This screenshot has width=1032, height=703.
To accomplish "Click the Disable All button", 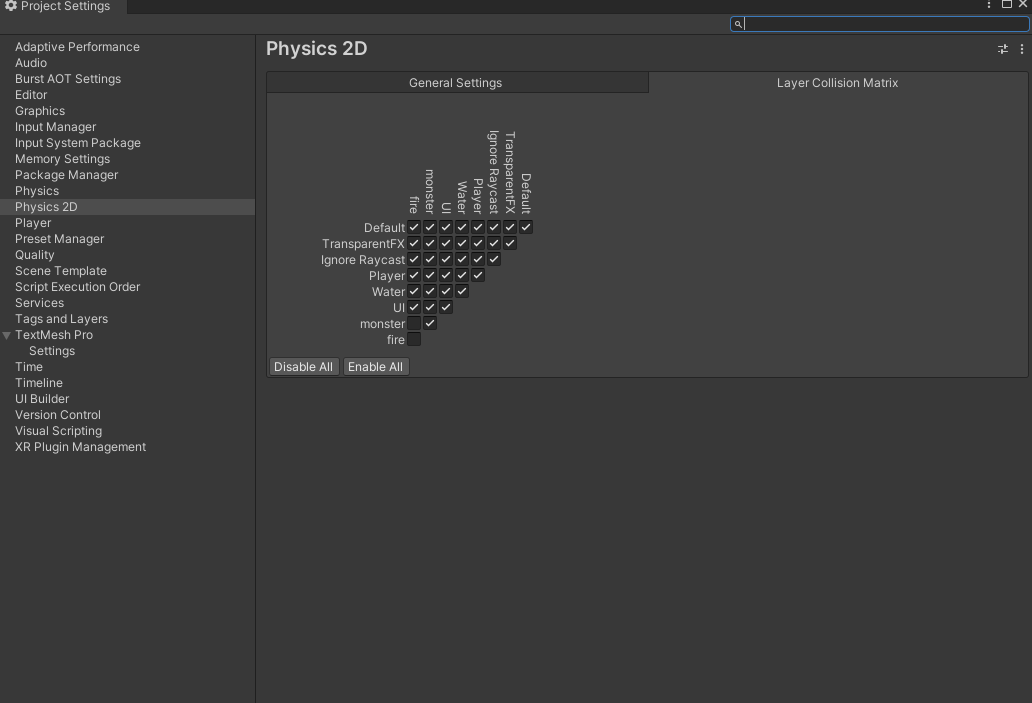I will 303,367.
